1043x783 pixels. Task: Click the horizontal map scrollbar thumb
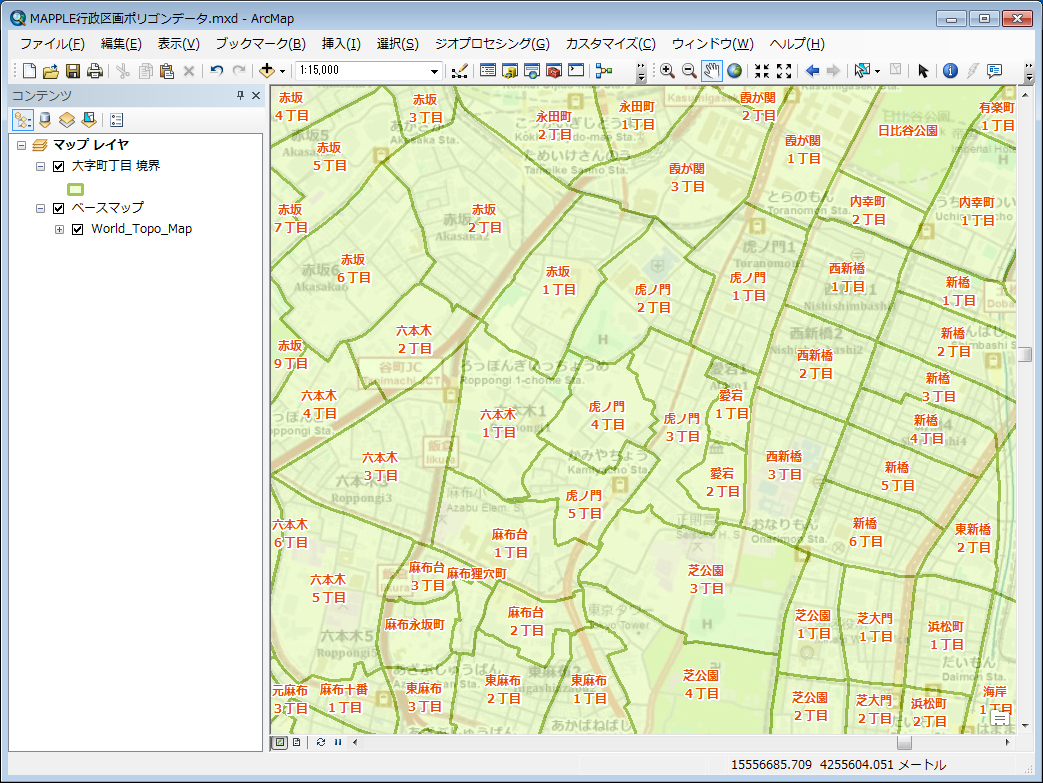click(x=904, y=742)
